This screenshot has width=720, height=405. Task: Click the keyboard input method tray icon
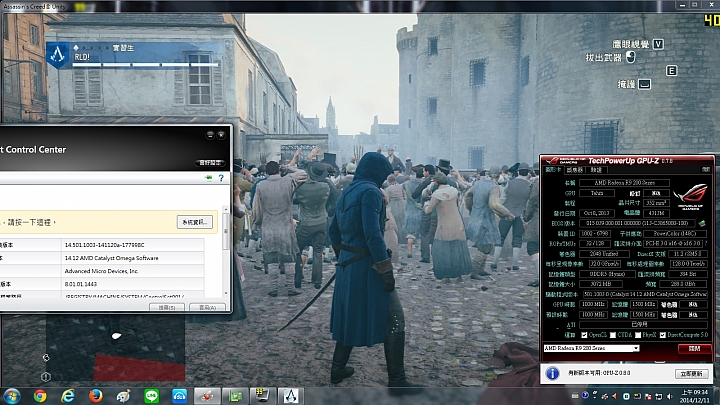tap(575, 395)
